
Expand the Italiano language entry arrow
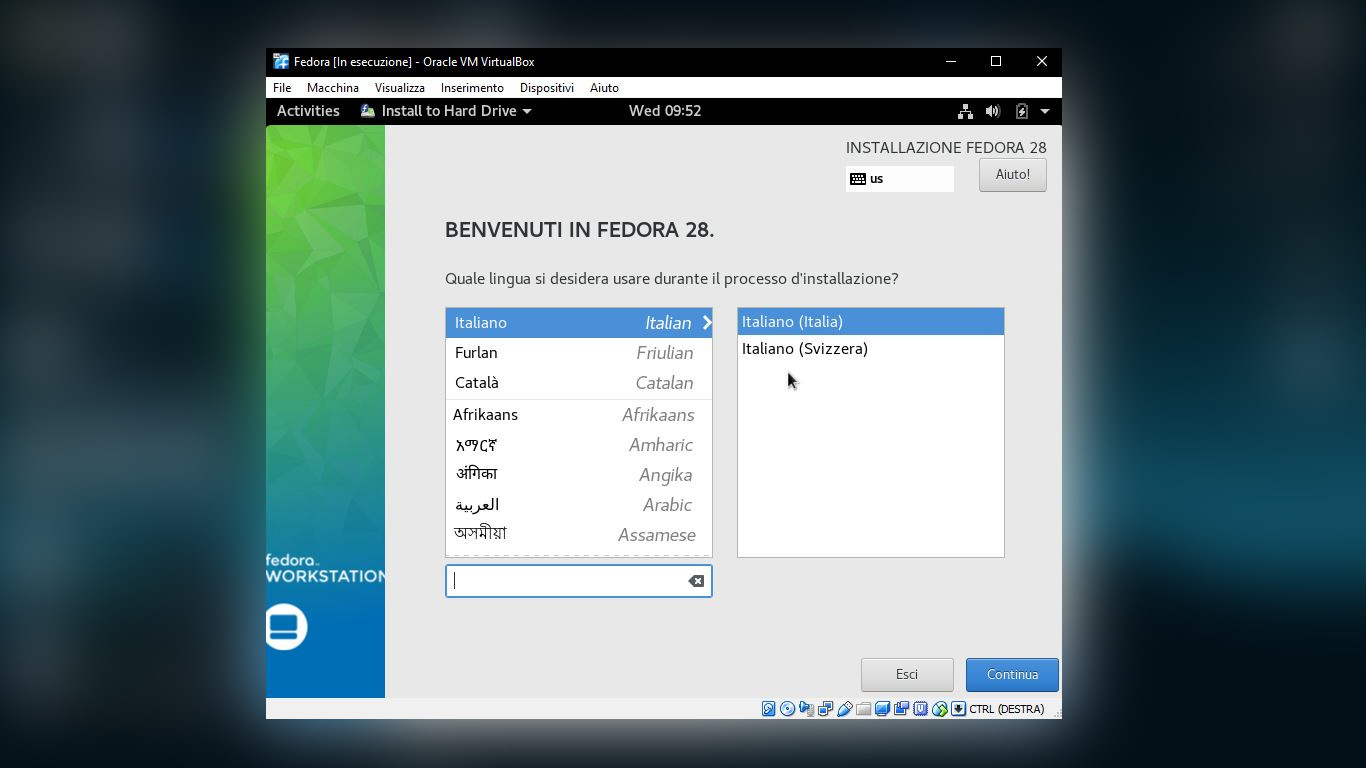tap(705, 322)
